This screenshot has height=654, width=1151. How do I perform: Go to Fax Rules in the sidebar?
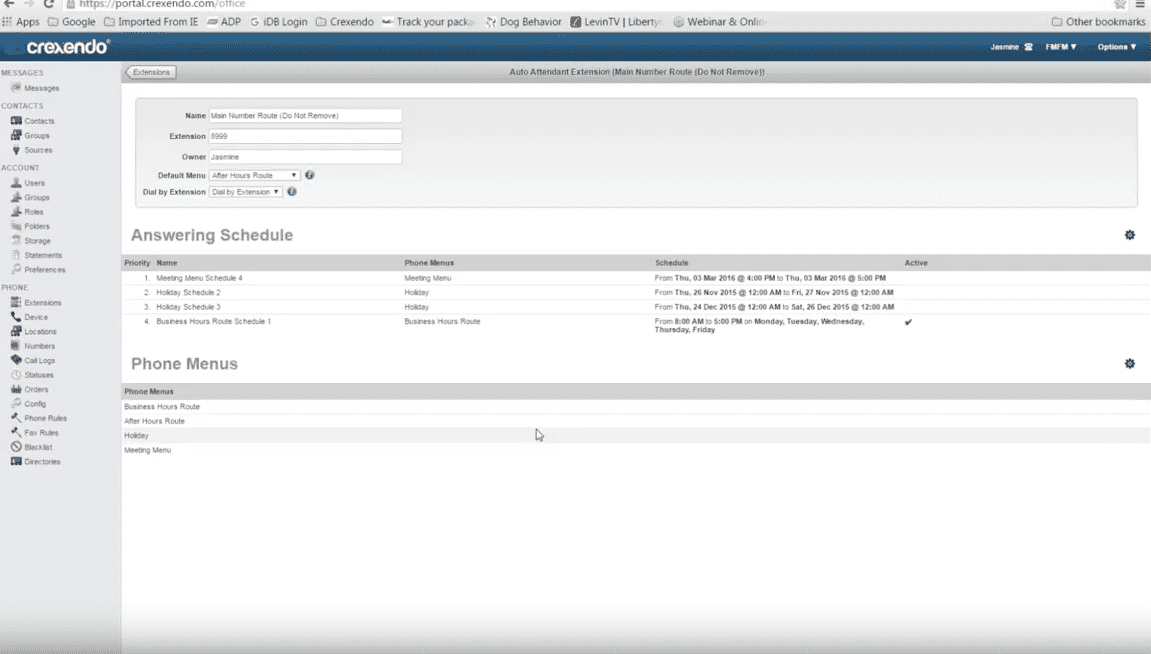tap(41, 433)
